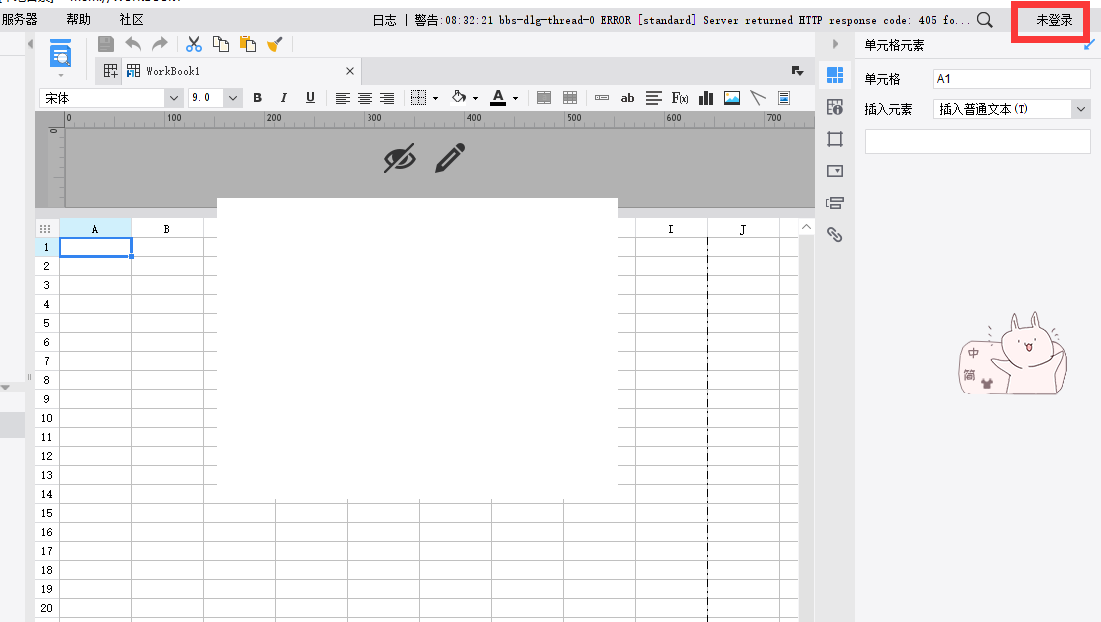Click the search magnifier icon
The height and width of the screenshot is (622, 1101).
click(985, 20)
